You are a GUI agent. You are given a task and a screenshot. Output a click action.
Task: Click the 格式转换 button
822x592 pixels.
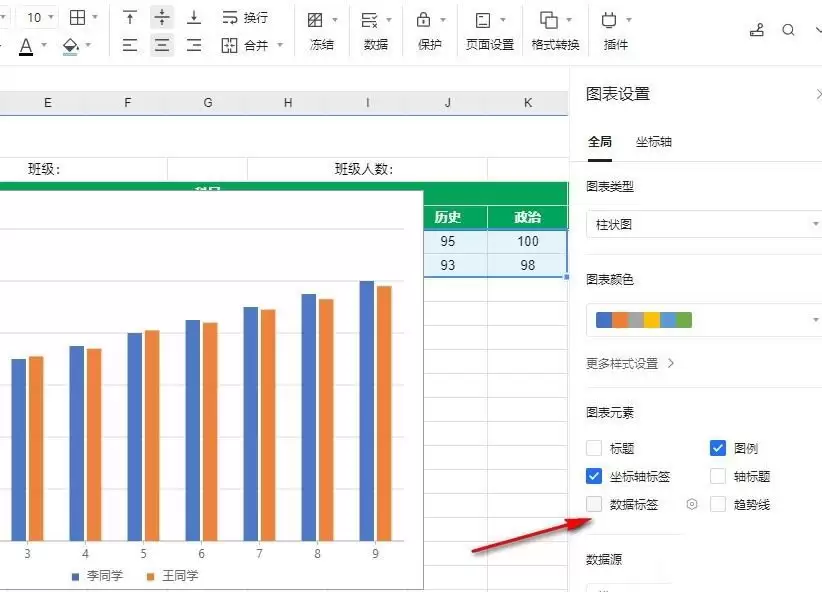[555, 30]
